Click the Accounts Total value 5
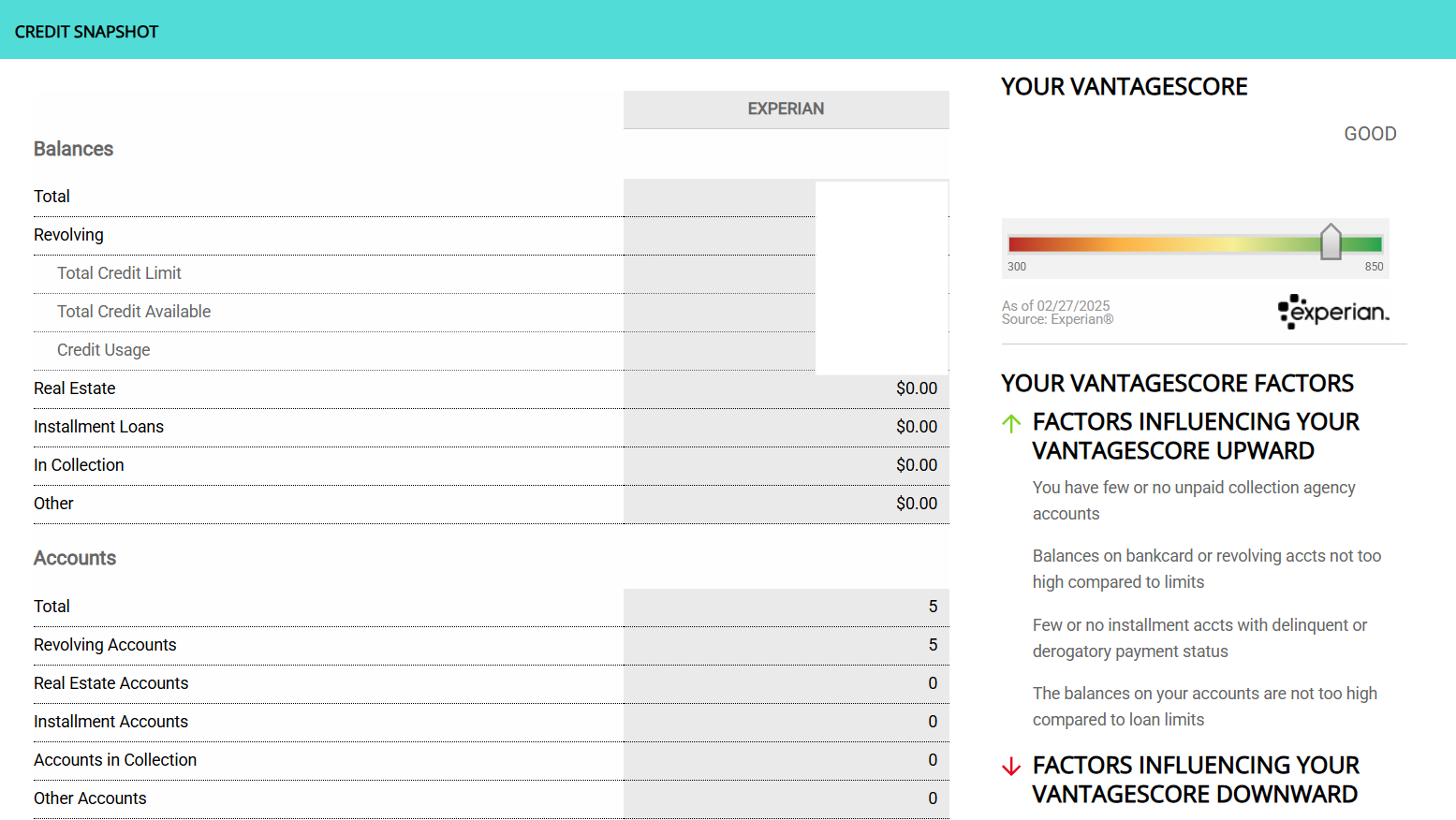The image size is (1456, 820). click(x=933, y=607)
